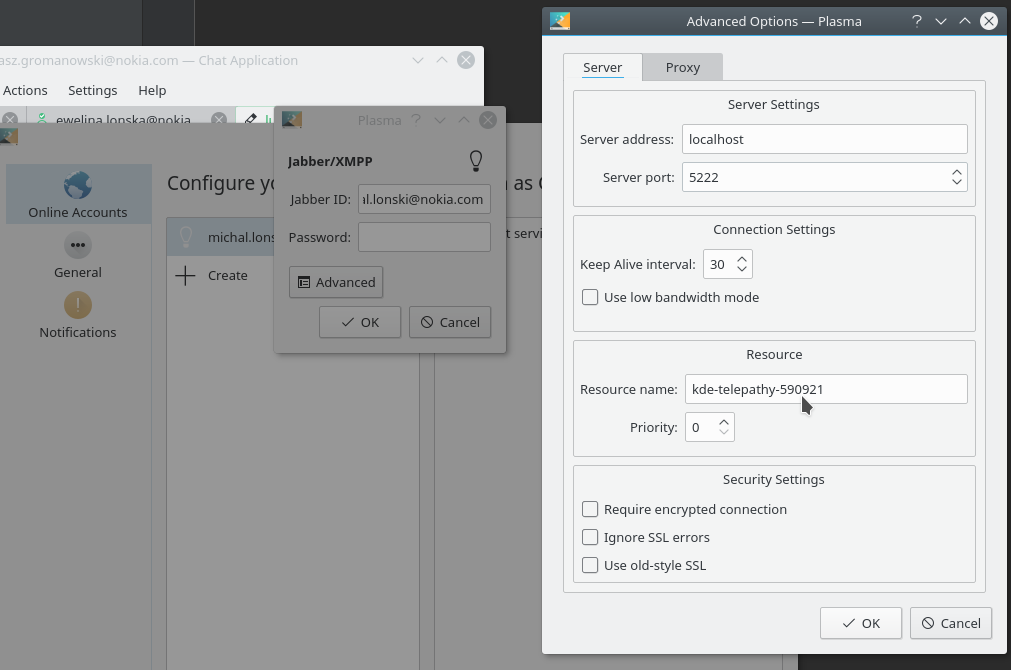Image resolution: width=1011 pixels, height=670 pixels.
Task: Click the Priority value field
Action: pyautogui.click(x=709, y=428)
